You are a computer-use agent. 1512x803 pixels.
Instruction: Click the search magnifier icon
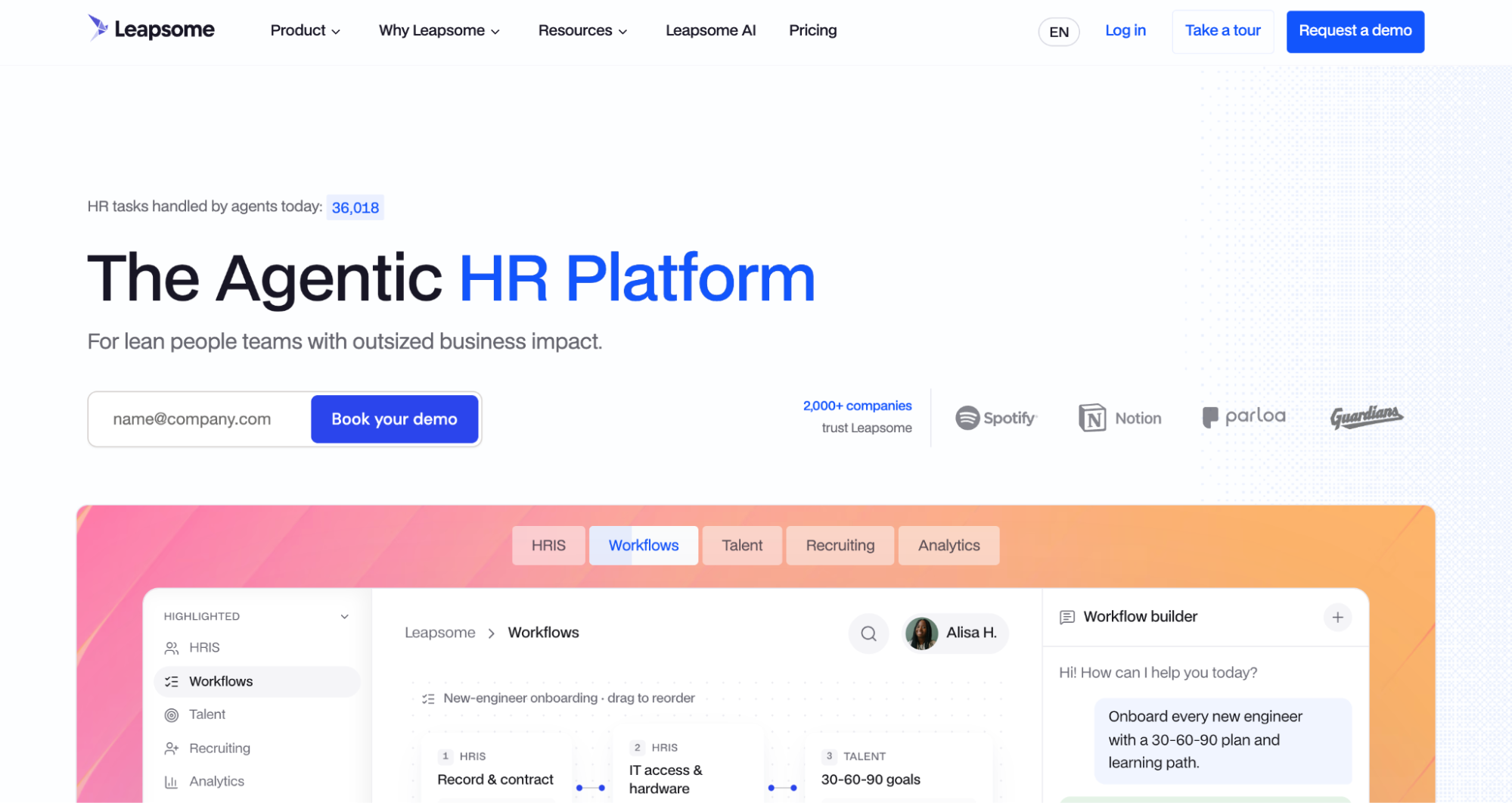point(868,633)
